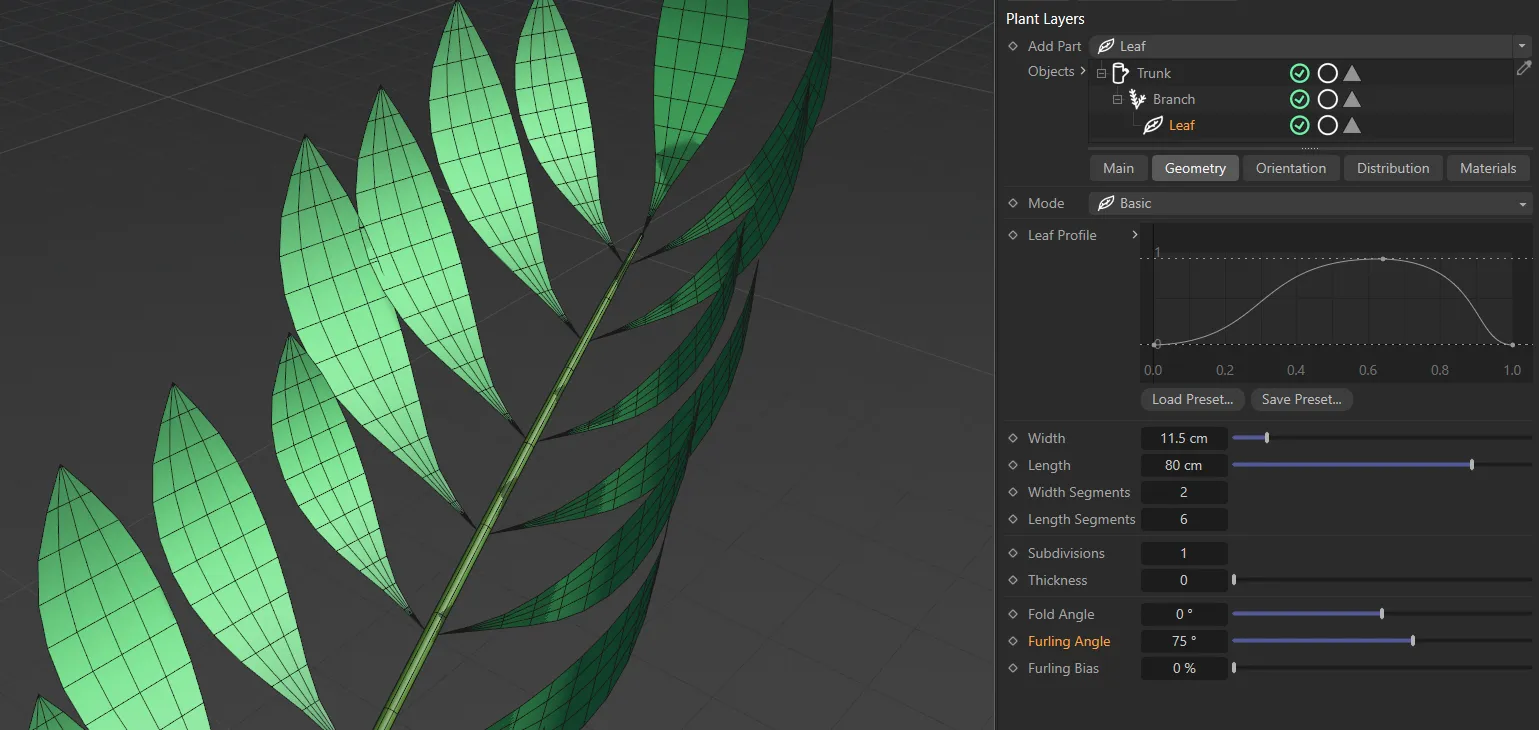Click the diamond icon beside Leaf Profile
This screenshot has width=1539, height=730.
tap(1011, 235)
